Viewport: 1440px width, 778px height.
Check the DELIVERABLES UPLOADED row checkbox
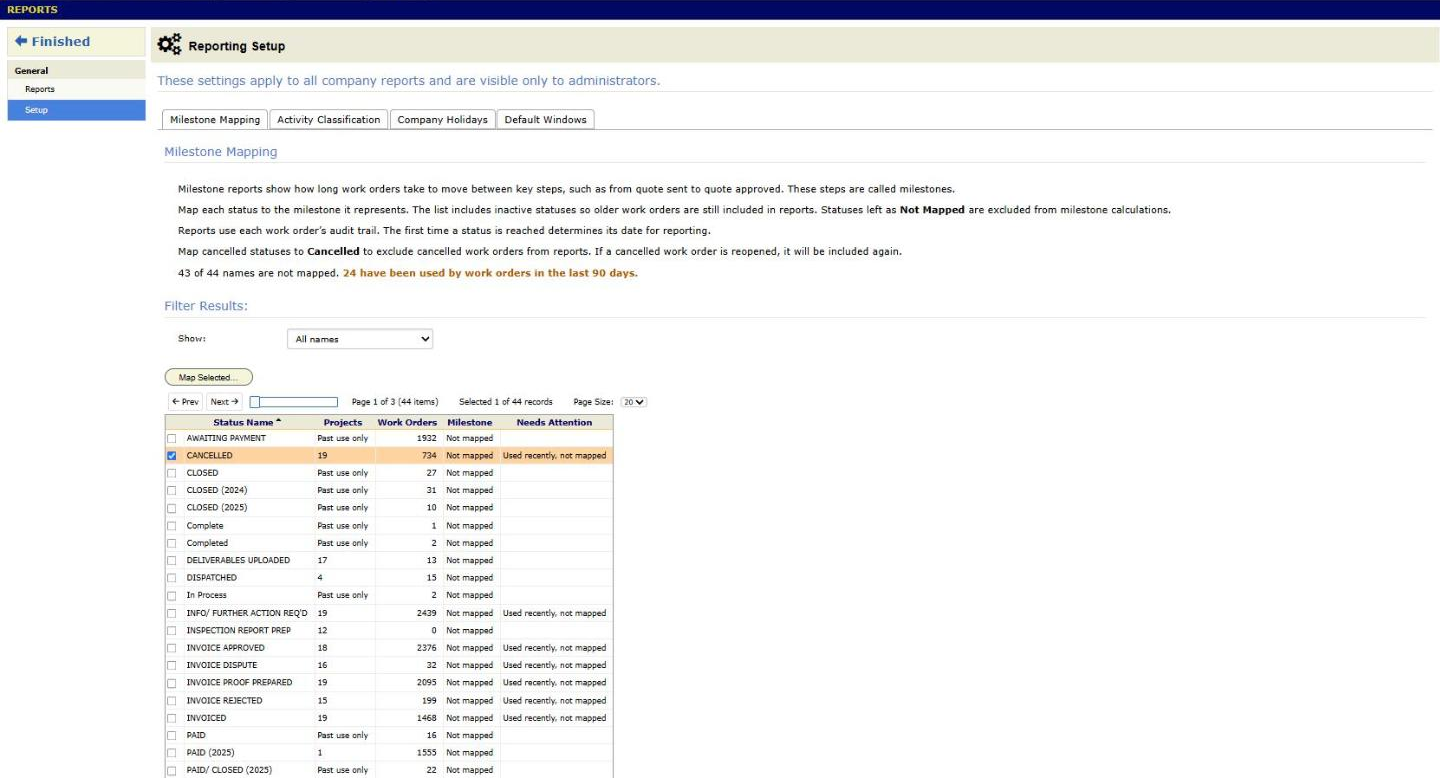[172, 561]
